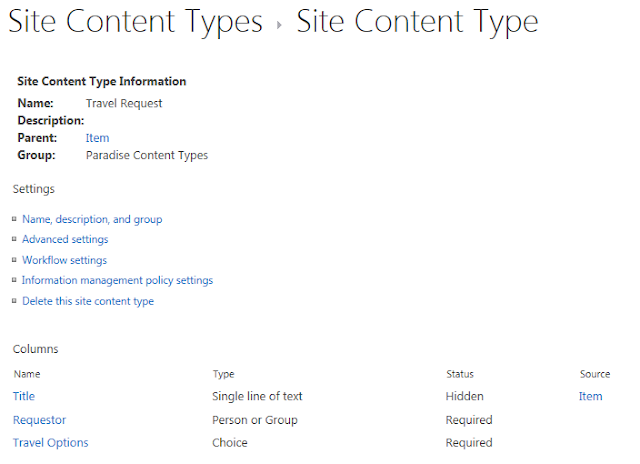This screenshot has height=464, width=640.
Task: Open the Item source link in the Title row
Action: pyautogui.click(x=590, y=396)
